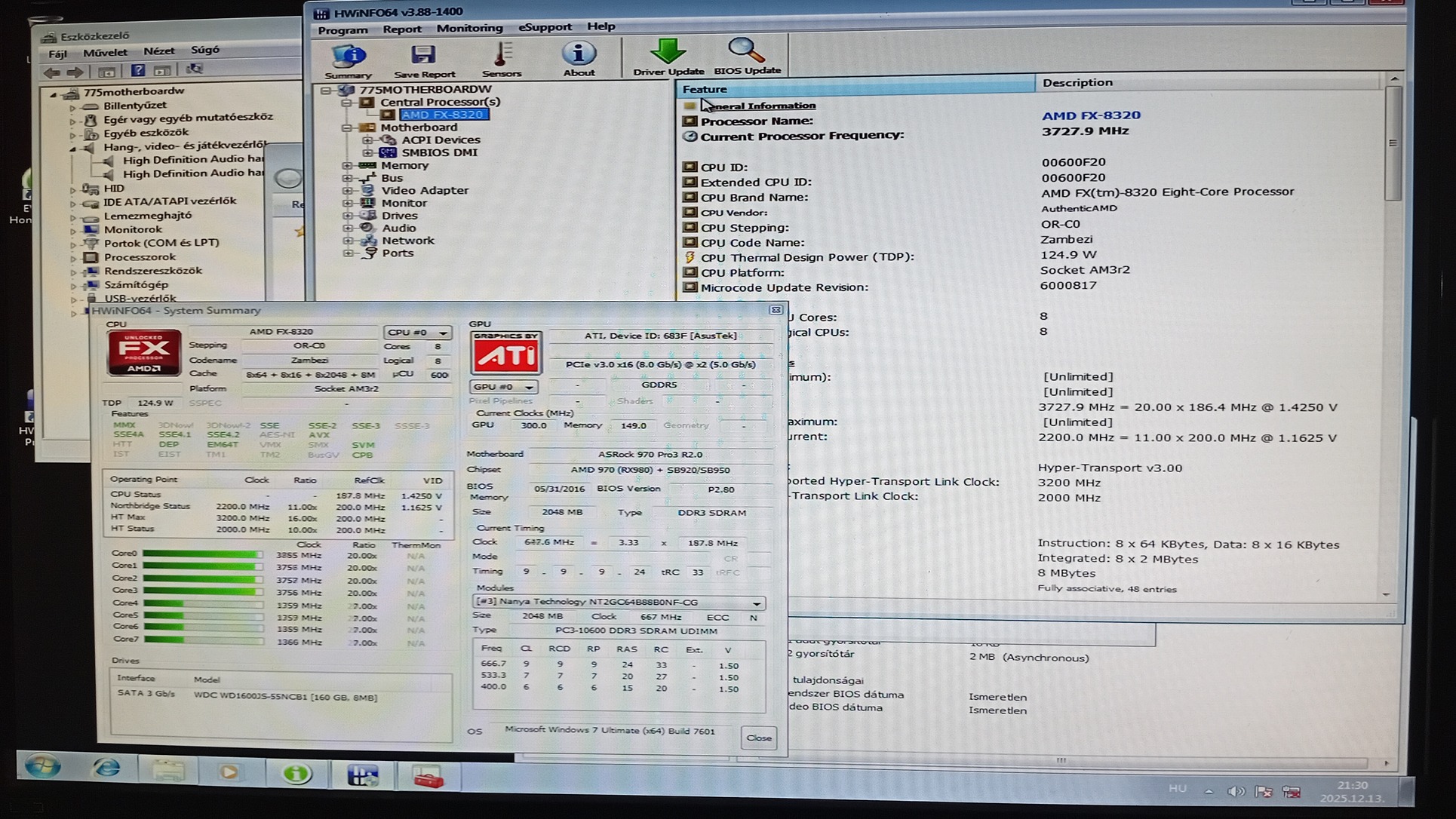Expand the Memory tree node
This screenshot has width=1456, height=819.
(347, 166)
